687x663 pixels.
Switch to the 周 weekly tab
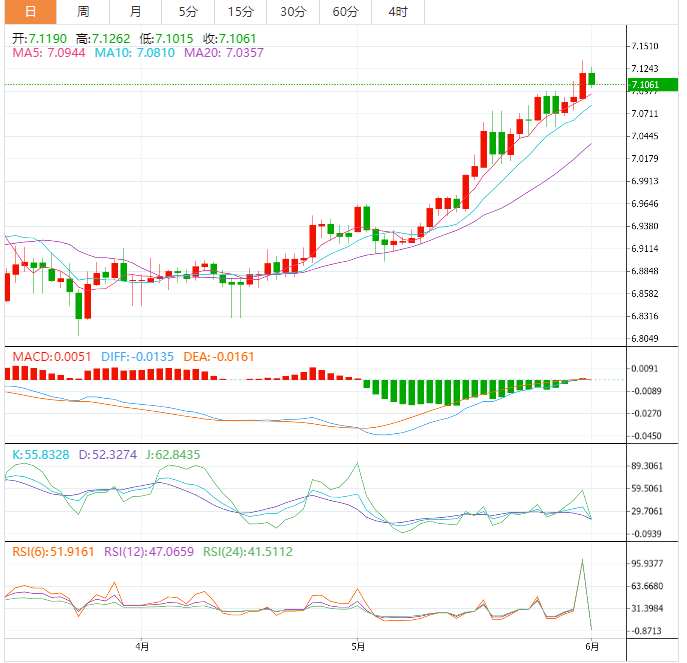(83, 12)
